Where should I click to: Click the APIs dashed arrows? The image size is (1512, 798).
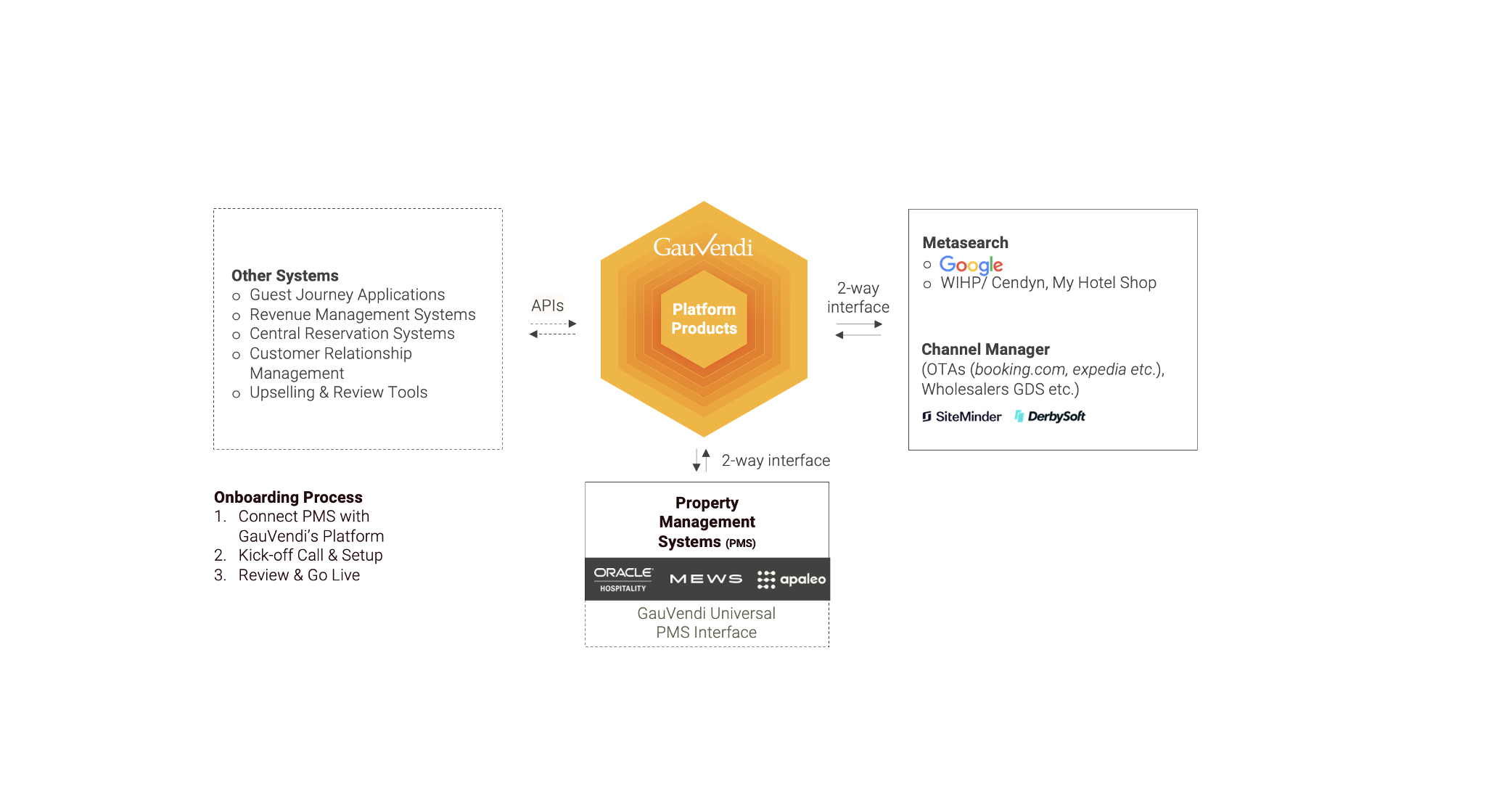pyautogui.click(x=553, y=329)
